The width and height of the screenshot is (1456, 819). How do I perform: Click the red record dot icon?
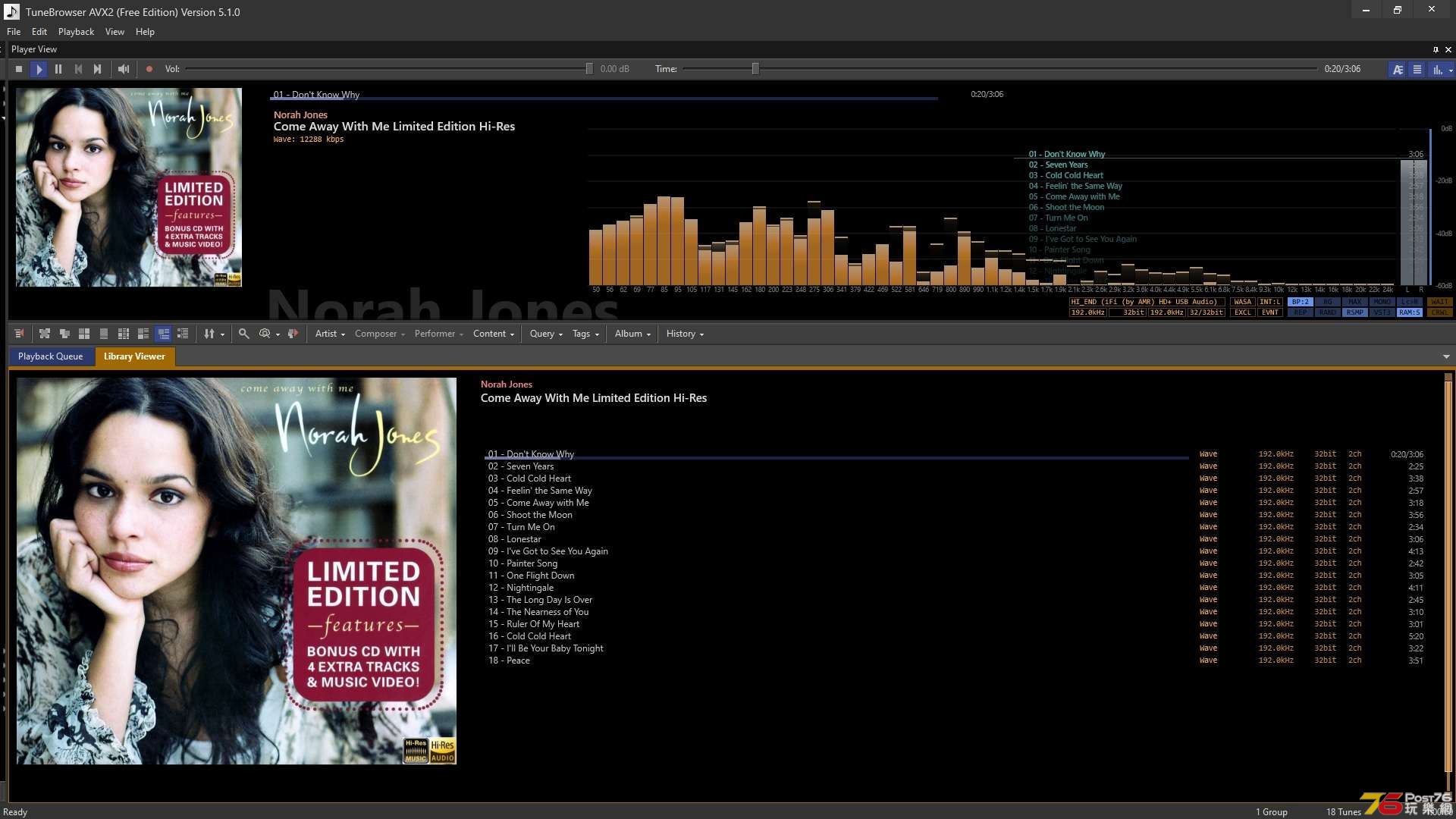[149, 69]
